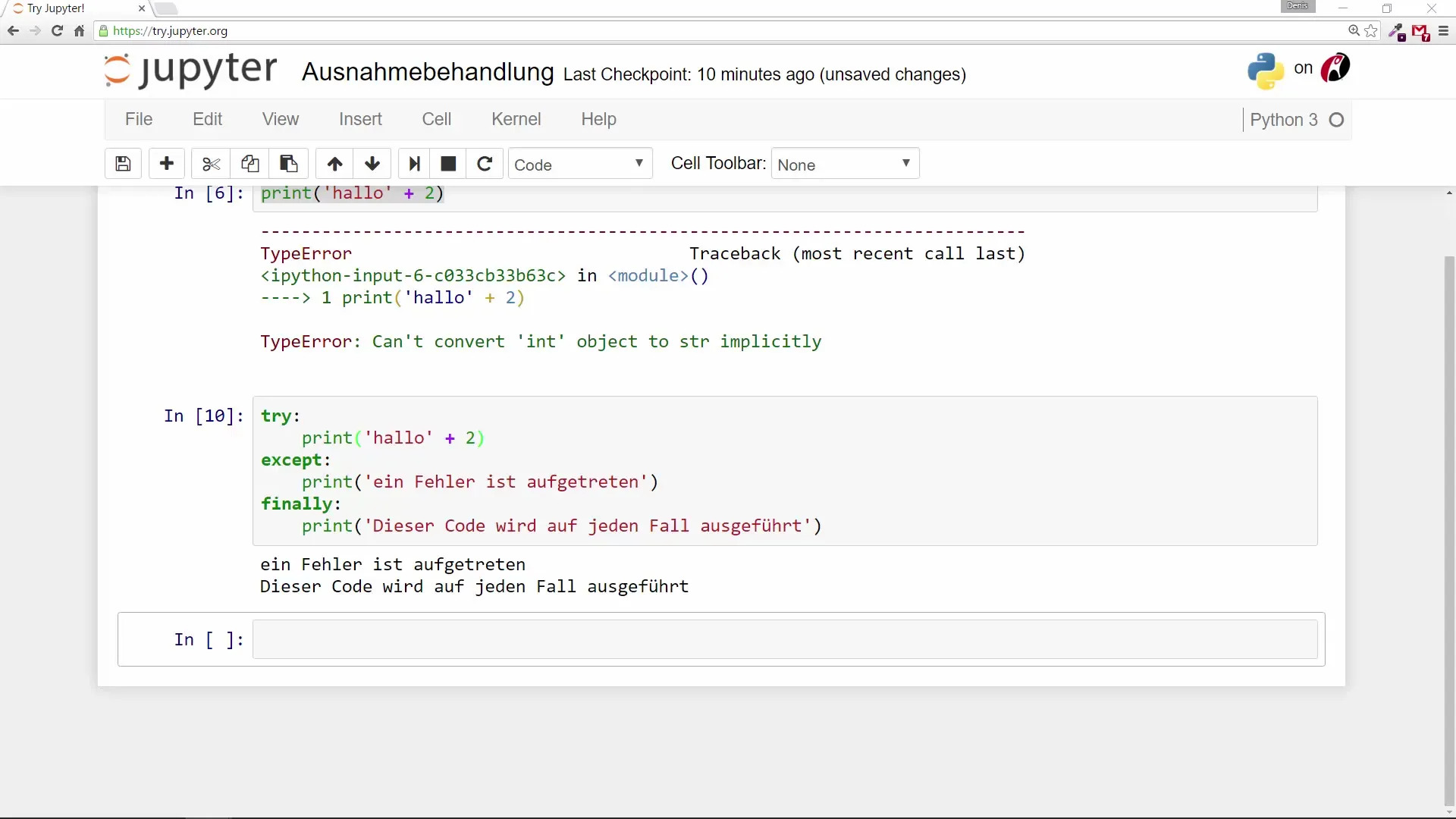Viewport: 1456px width, 819px height.
Task: Click the 'ein Fehler ist aufgetreten' output line
Action: (393, 564)
